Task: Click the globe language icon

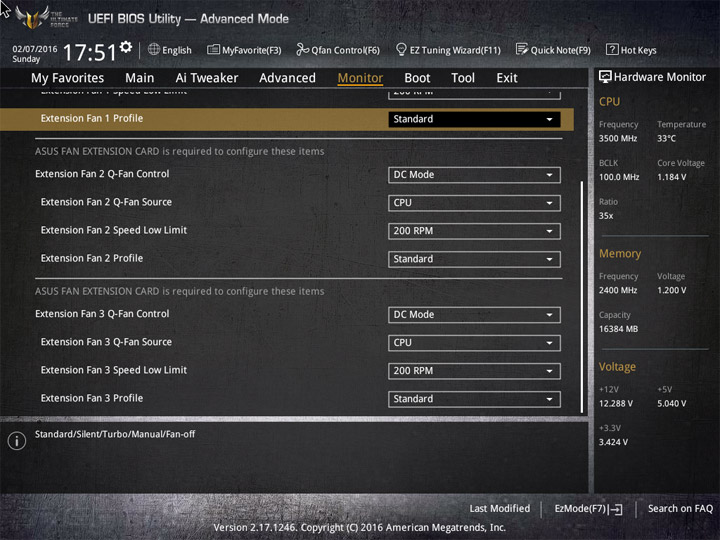Action: coord(154,49)
